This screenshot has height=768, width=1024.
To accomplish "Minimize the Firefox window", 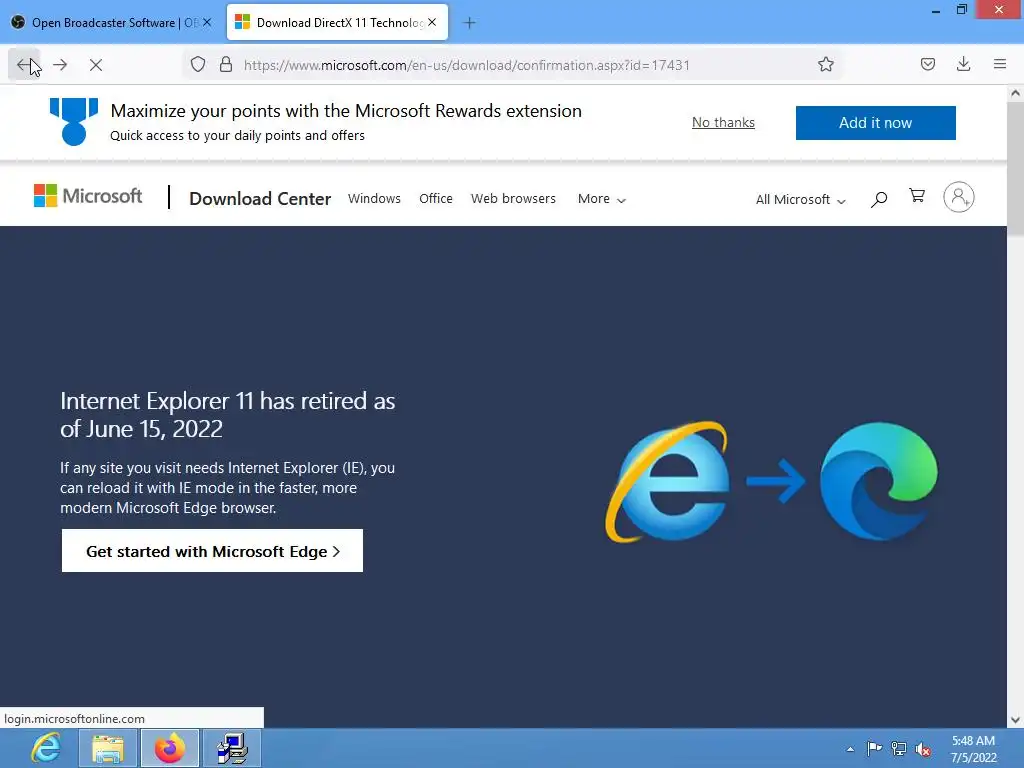I will [x=935, y=10].
